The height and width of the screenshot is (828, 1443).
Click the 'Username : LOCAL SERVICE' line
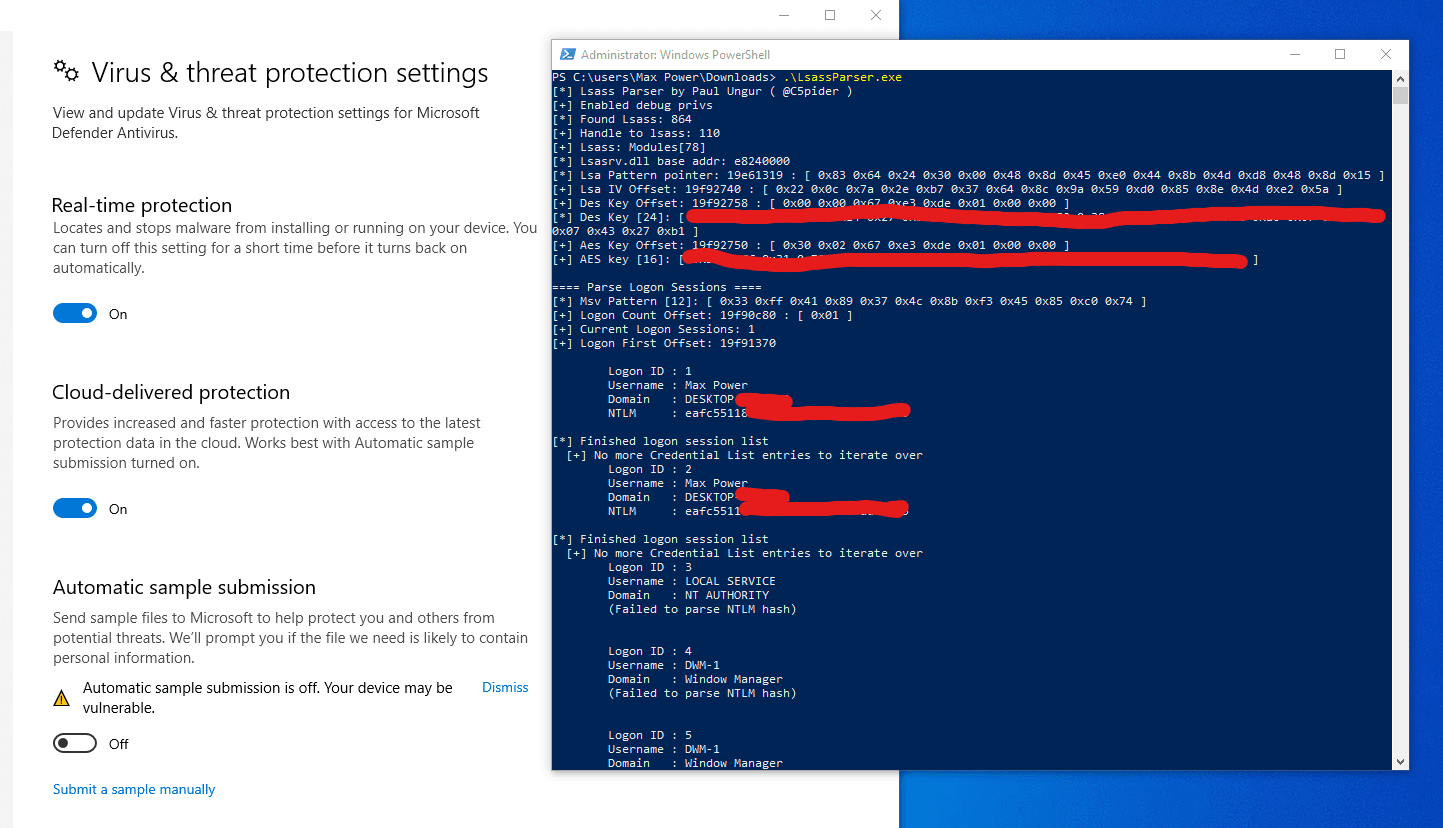pyautogui.click(x=692, y=581)
